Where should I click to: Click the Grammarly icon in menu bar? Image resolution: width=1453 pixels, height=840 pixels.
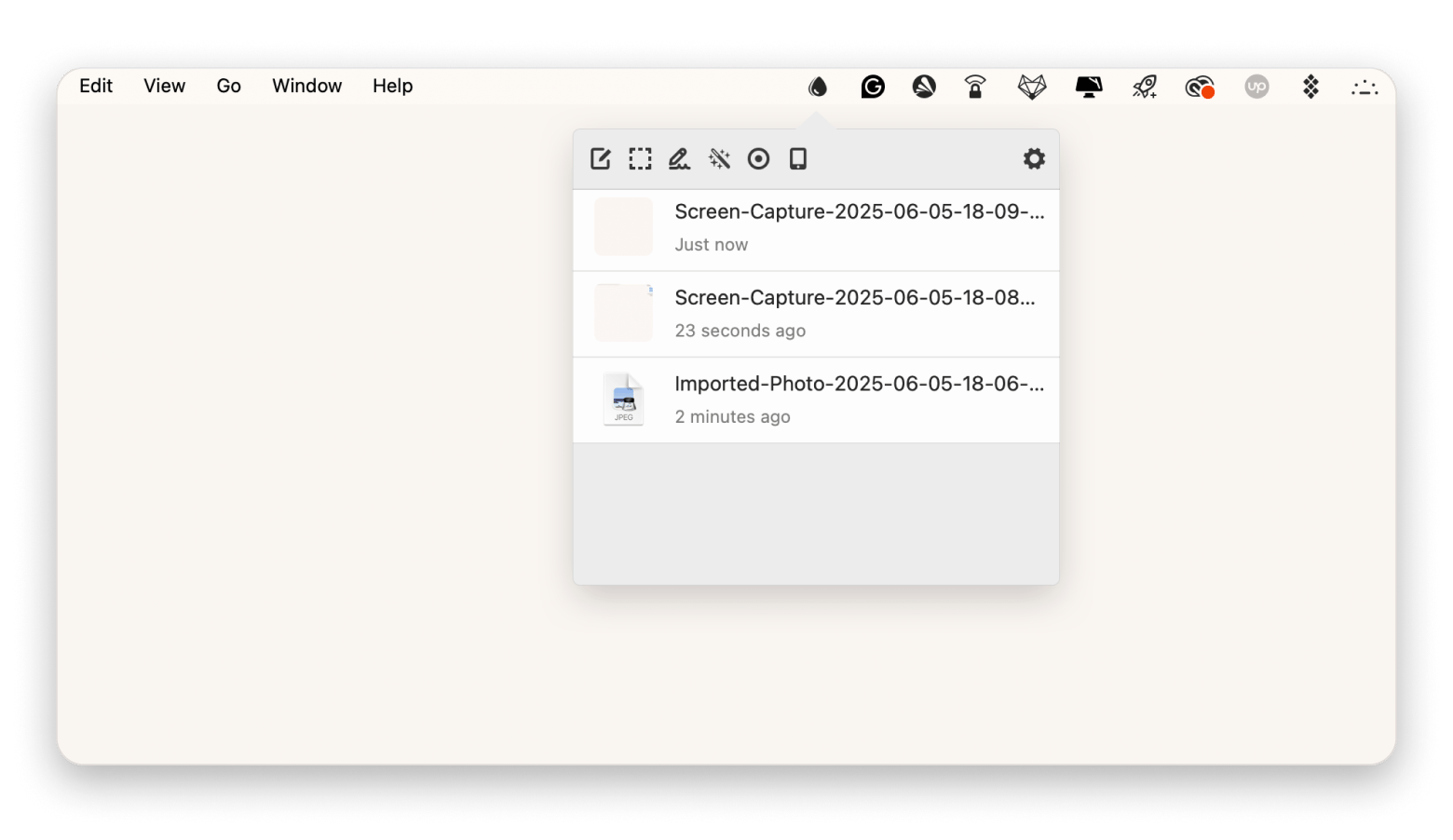point(873,87)
